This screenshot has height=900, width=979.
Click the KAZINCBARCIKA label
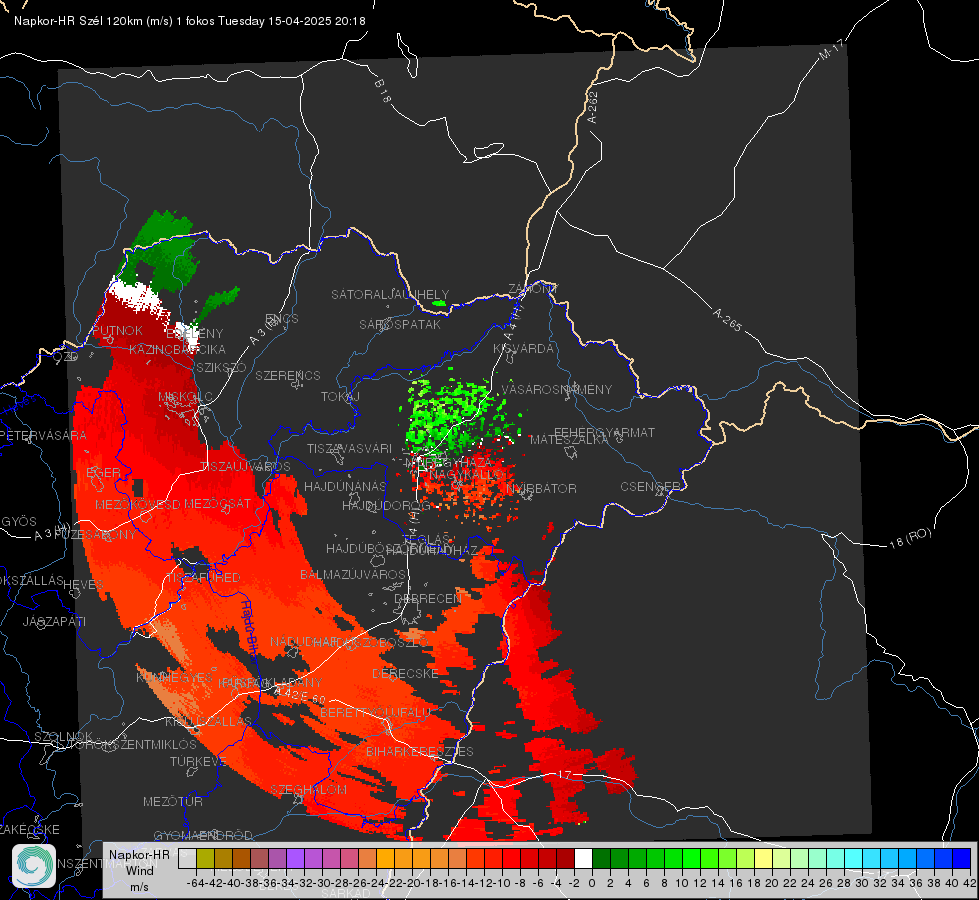(177, 349)
